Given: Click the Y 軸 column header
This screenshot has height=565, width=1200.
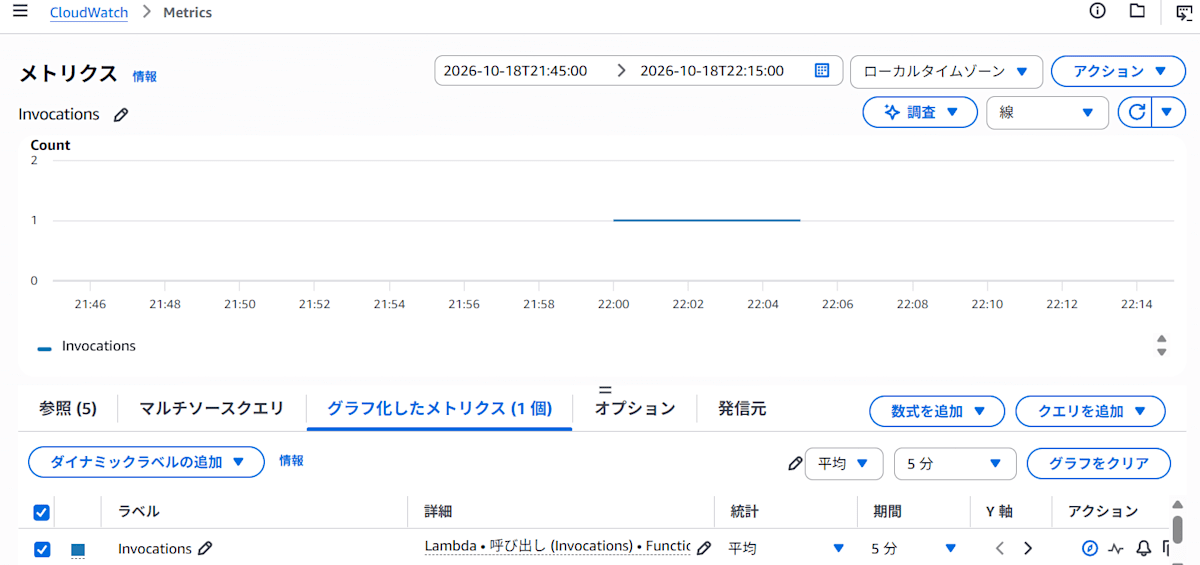Looking at the screenshot, I should coord(1000,511).
